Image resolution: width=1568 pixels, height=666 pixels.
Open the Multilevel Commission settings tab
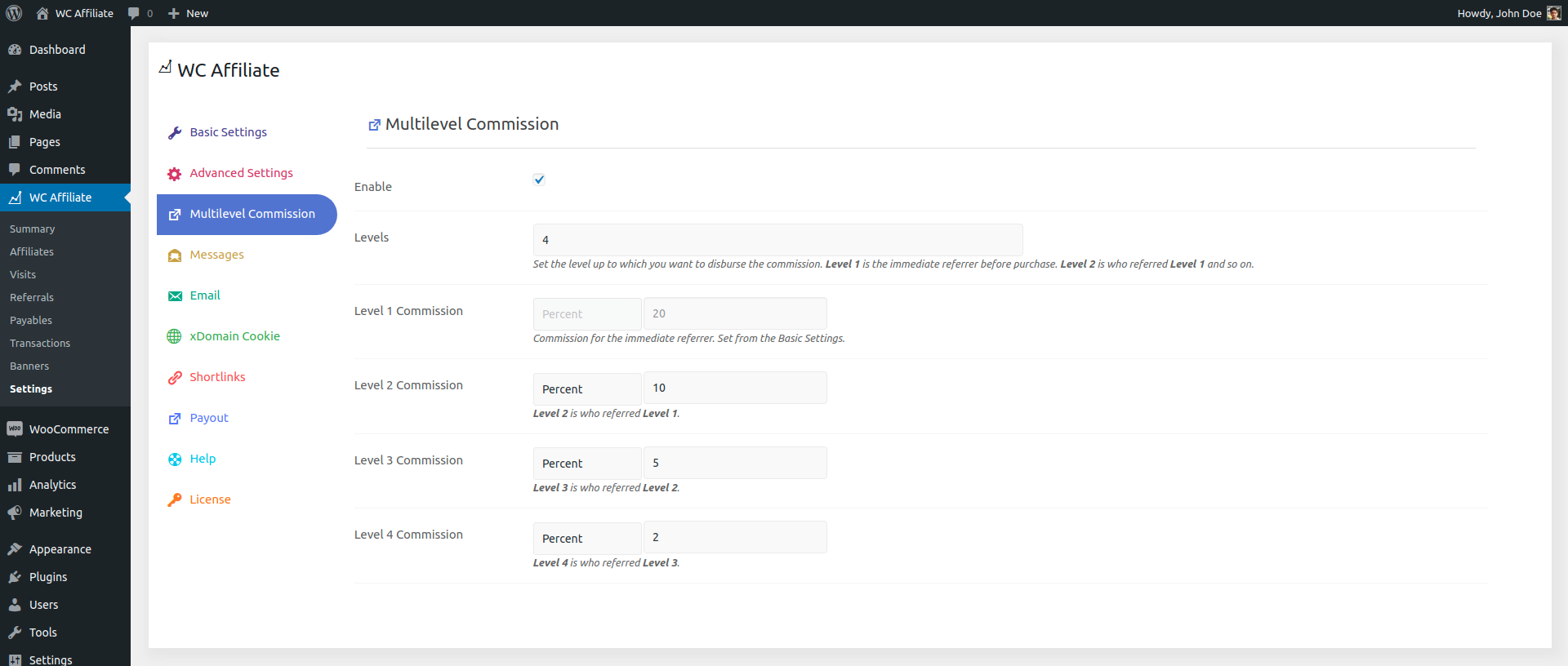(x=247, y=215)
